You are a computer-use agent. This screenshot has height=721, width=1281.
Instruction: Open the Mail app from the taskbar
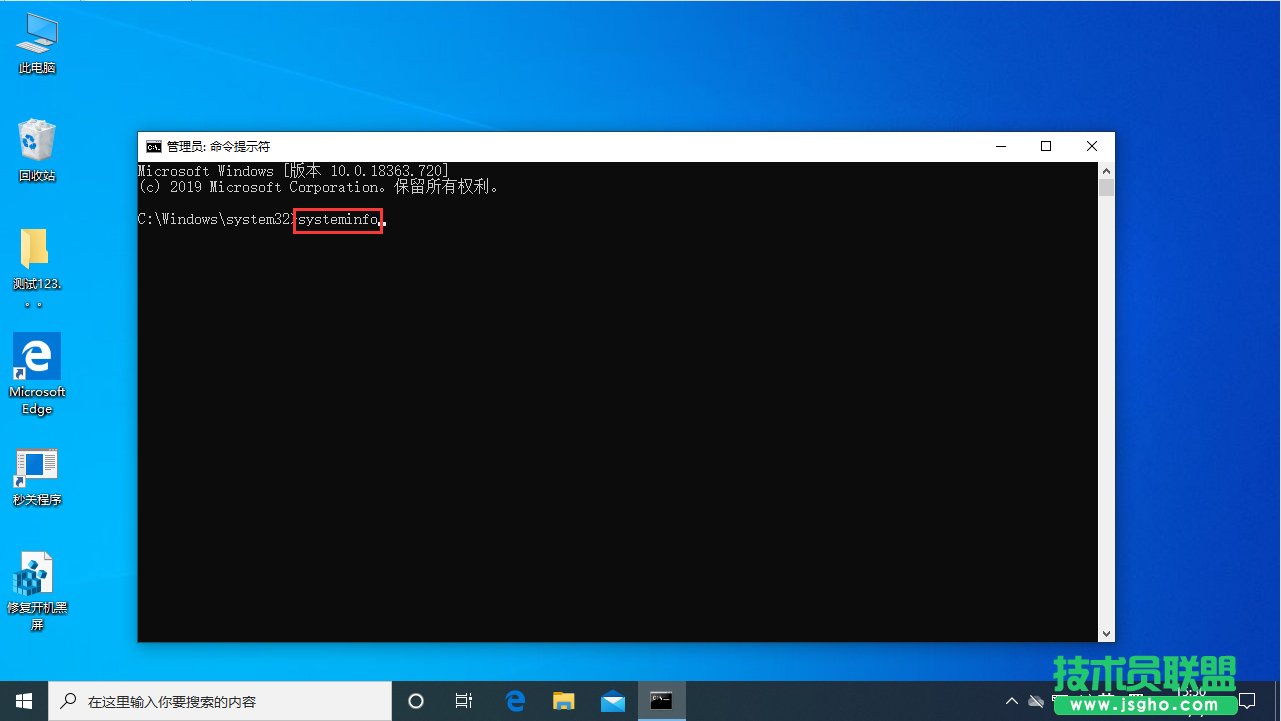click(x=613, y=700)
